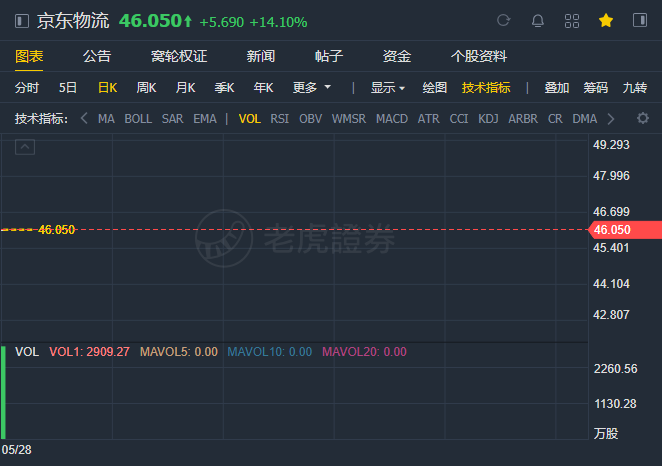This screenshot has width=662, height=466.
Task: Show more indicators with right arrow
Action: point(611,119)
